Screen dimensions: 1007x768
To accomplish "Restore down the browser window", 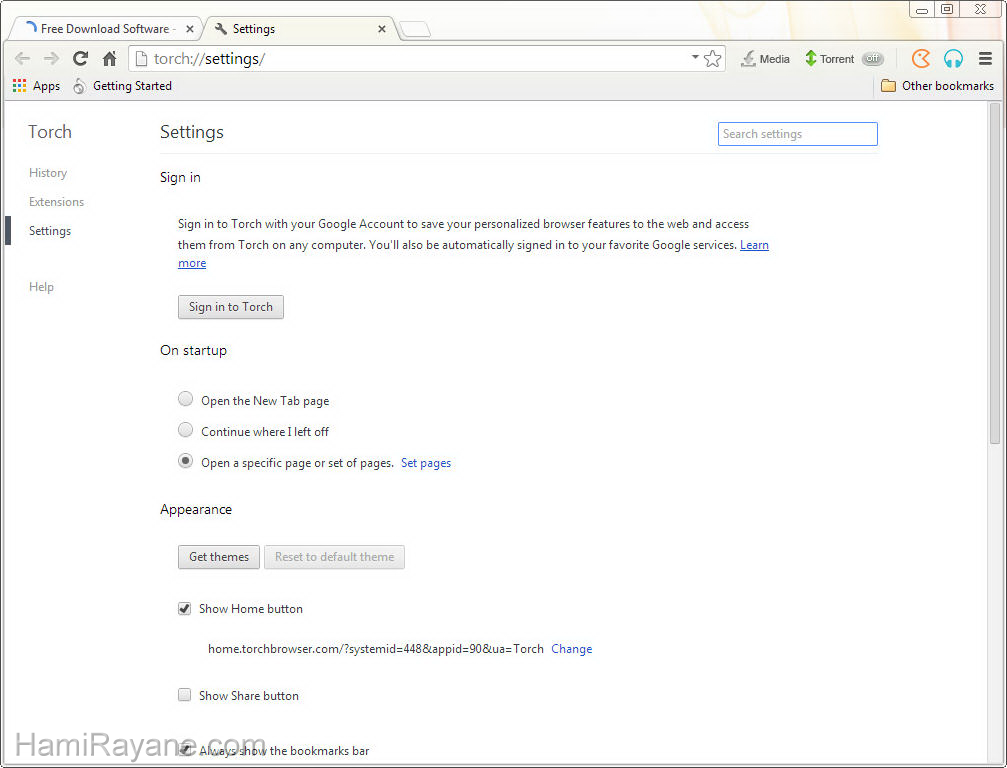I will [947, 10].
